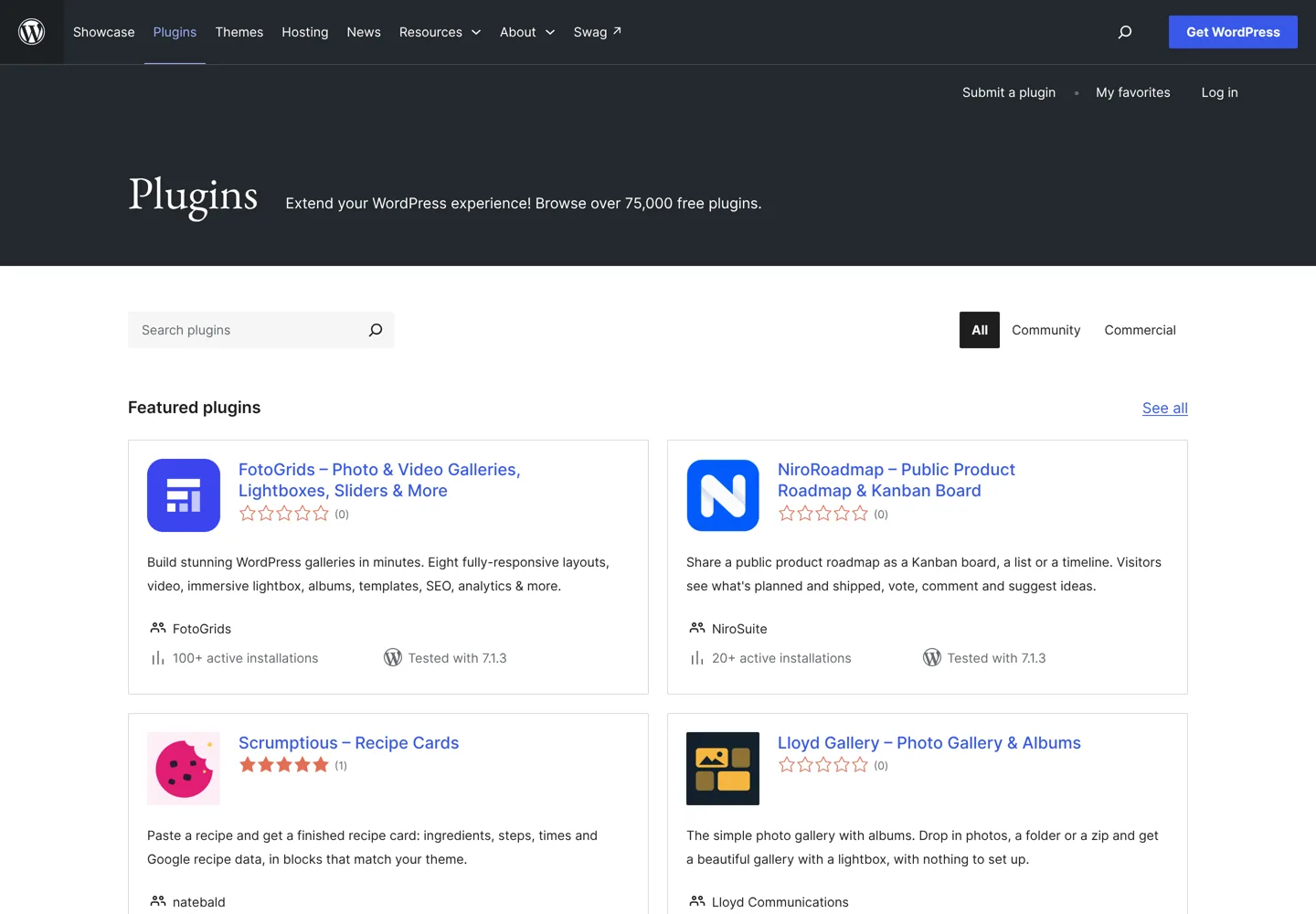Go to Showcase in navigation
The height and width of the screenshot is (914, 1316).
click(x=104, y=32)
